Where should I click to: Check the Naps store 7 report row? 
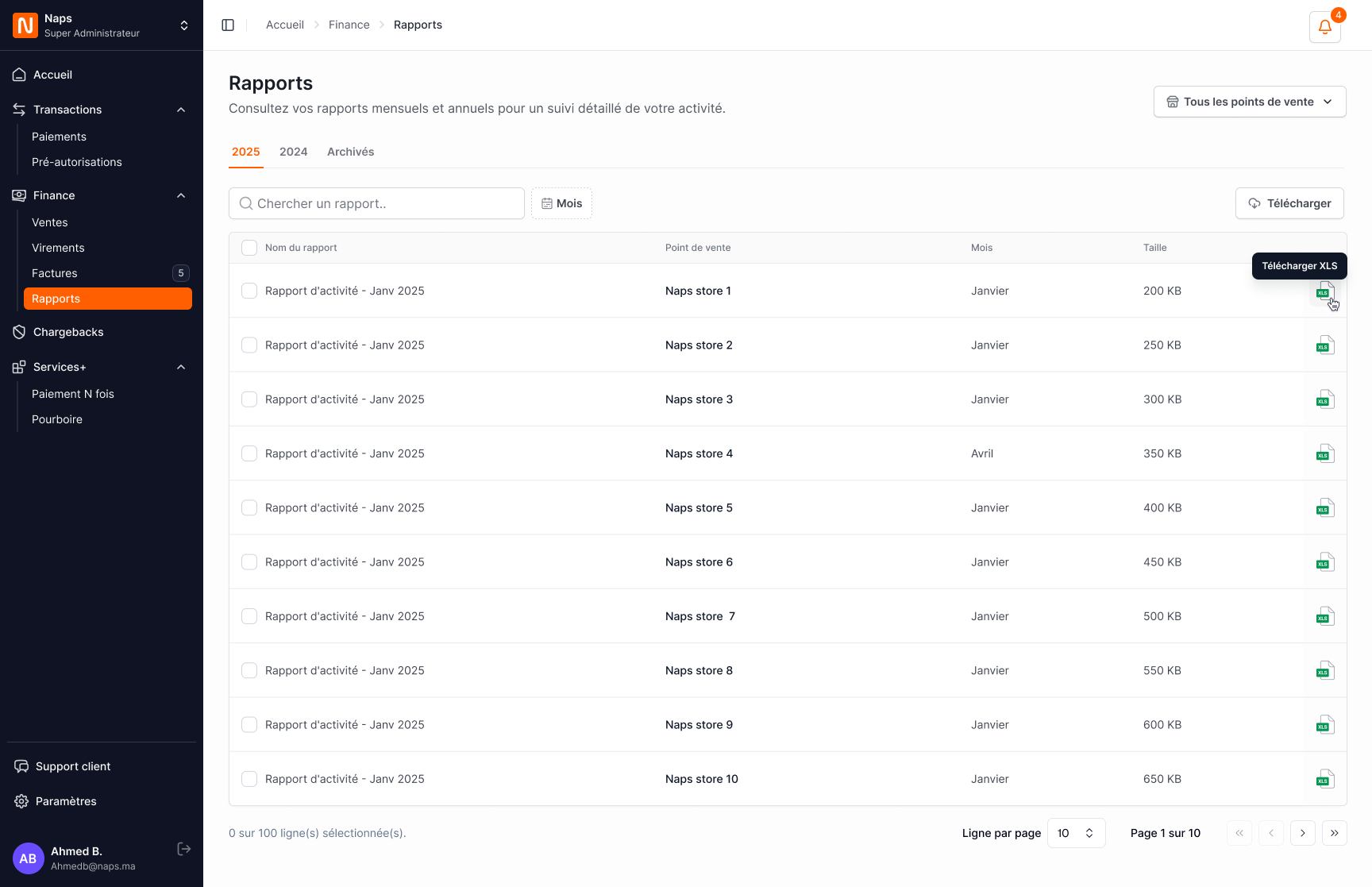[249, 616]
